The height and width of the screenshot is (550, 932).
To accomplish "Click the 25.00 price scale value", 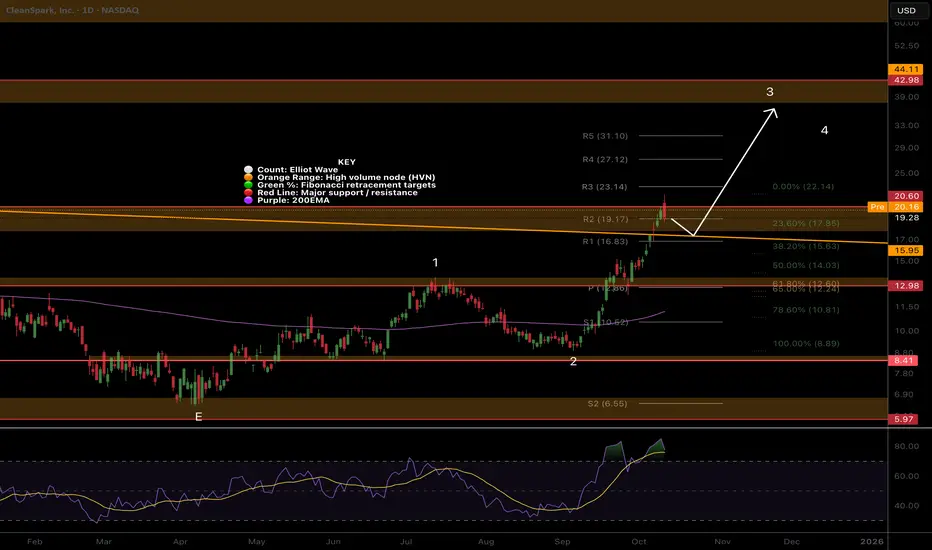I will 907,173.
